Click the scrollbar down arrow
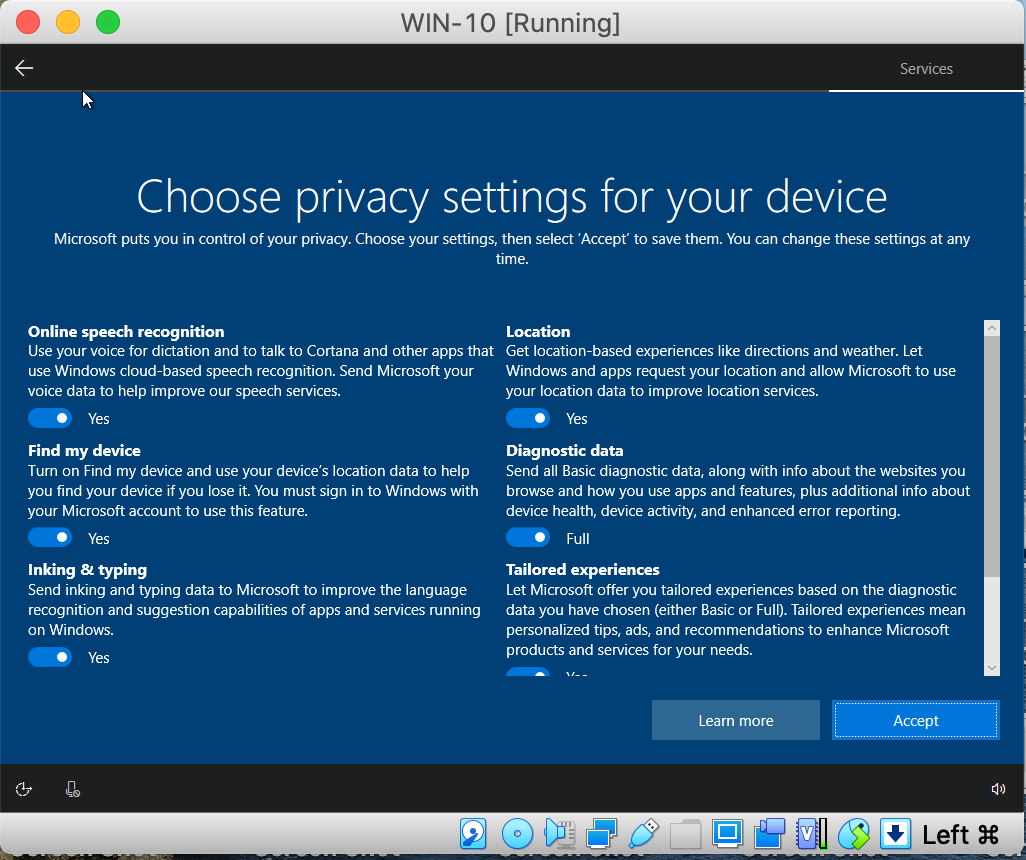The height and width of the screenshot is (860, 1026). (x=992, y=668)
